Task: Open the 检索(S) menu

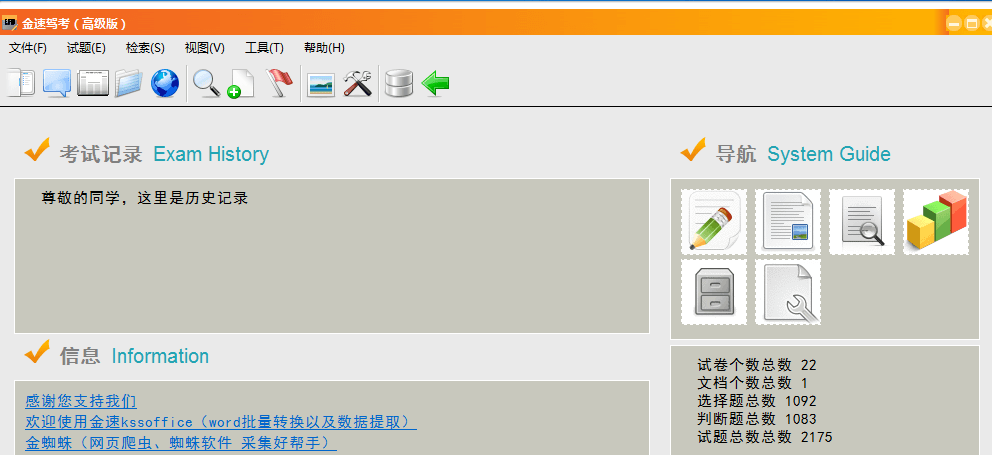Action: [x=145, y=48]
